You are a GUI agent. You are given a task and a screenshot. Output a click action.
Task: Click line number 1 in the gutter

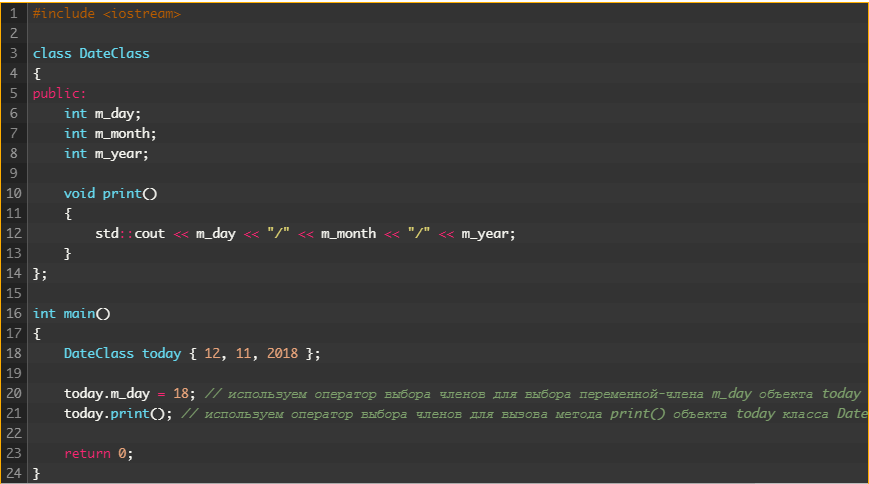click(14, 14)
